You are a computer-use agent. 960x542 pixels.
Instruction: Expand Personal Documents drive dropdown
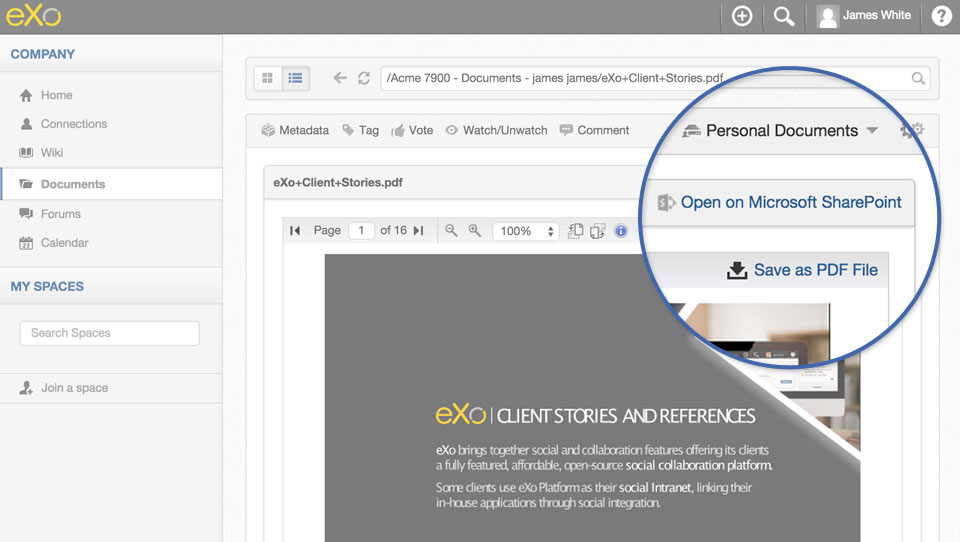click(x=781, y=130)
